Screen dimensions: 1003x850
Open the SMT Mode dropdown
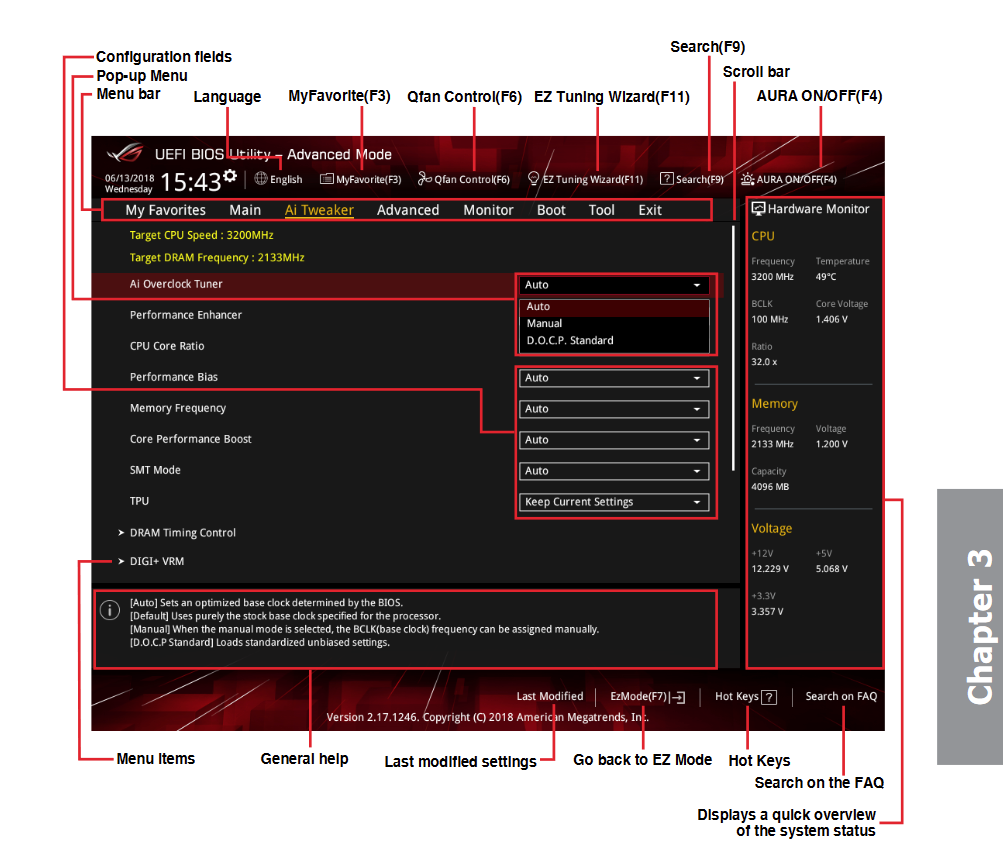click(x=614, y=471)
